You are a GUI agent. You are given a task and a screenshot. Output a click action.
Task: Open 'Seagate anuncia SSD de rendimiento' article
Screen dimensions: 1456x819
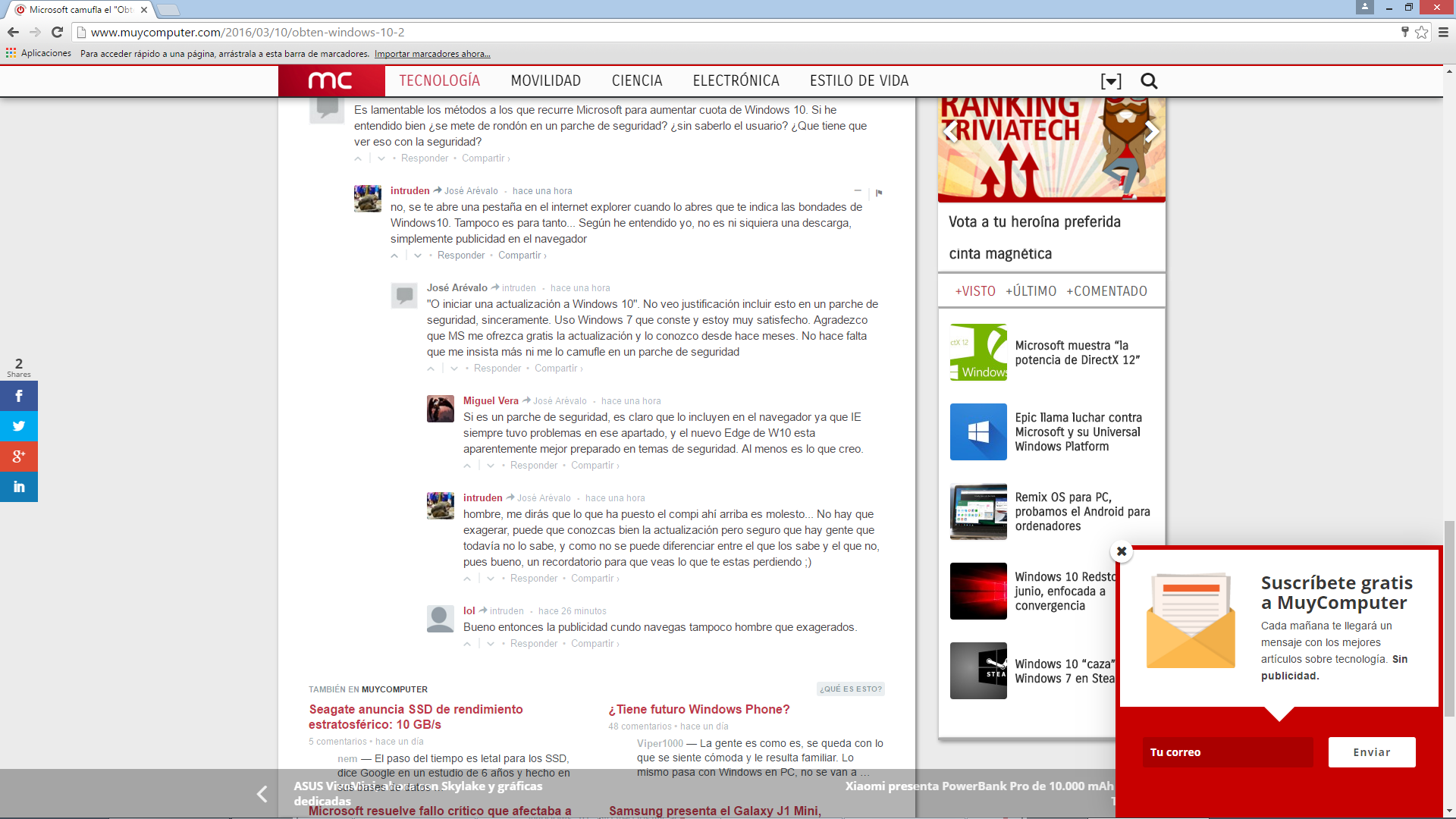[x=416, y=717]
